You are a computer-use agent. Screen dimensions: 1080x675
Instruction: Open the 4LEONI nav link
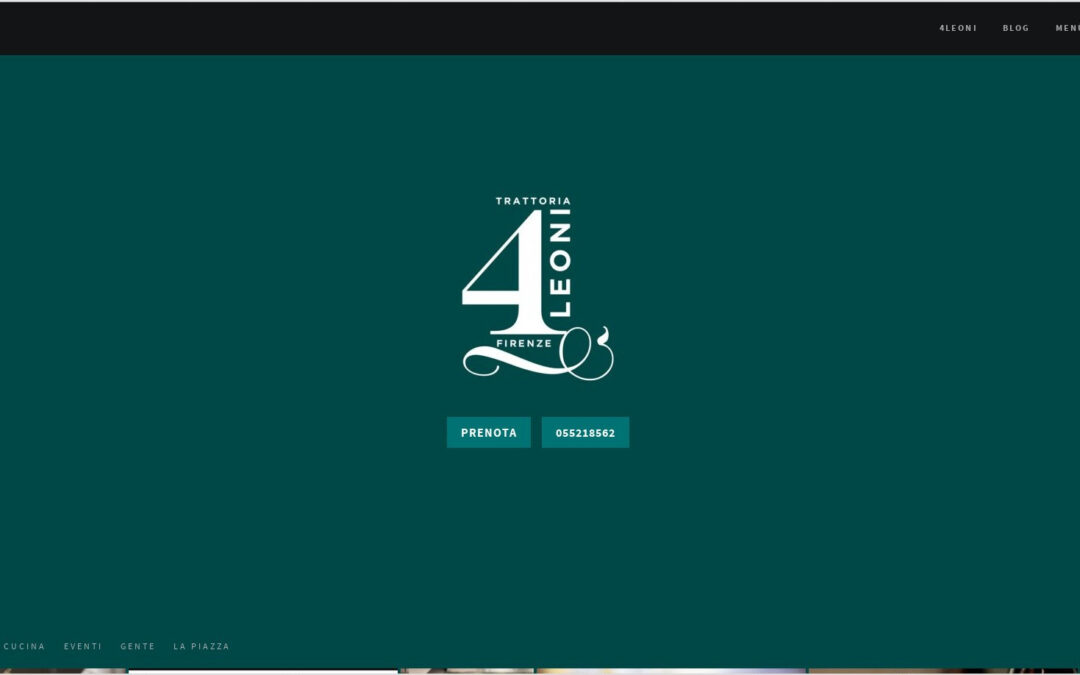957,28
